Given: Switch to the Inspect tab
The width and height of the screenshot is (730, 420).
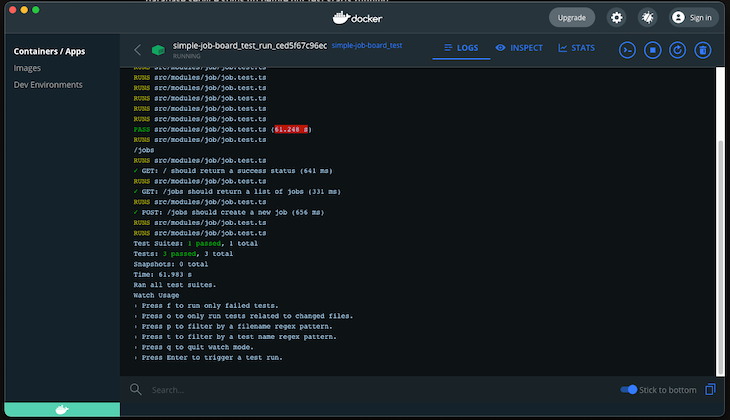Looking at the screenshot, I should click(x=519, y=48).
